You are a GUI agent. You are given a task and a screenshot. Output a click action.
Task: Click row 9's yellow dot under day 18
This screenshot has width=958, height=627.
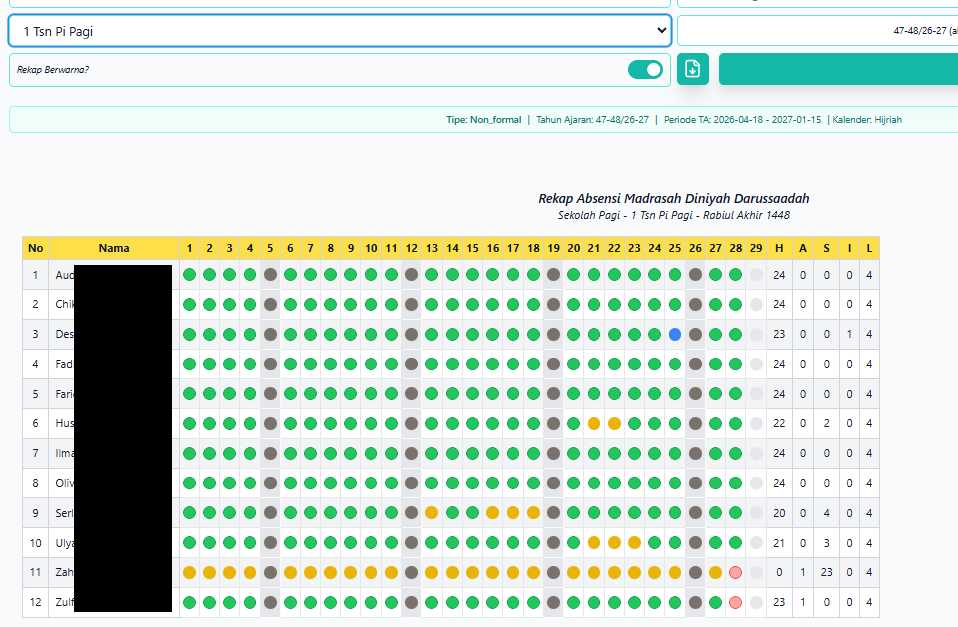click(533, 513)
